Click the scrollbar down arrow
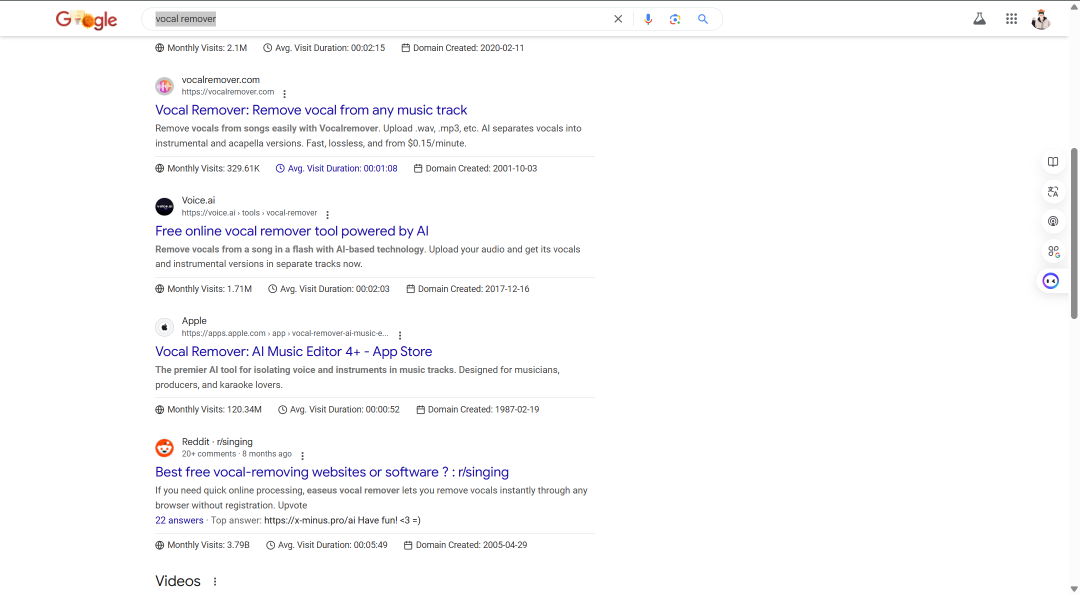Viewport: 1080px width, 594px height. tap(1074, 588)
